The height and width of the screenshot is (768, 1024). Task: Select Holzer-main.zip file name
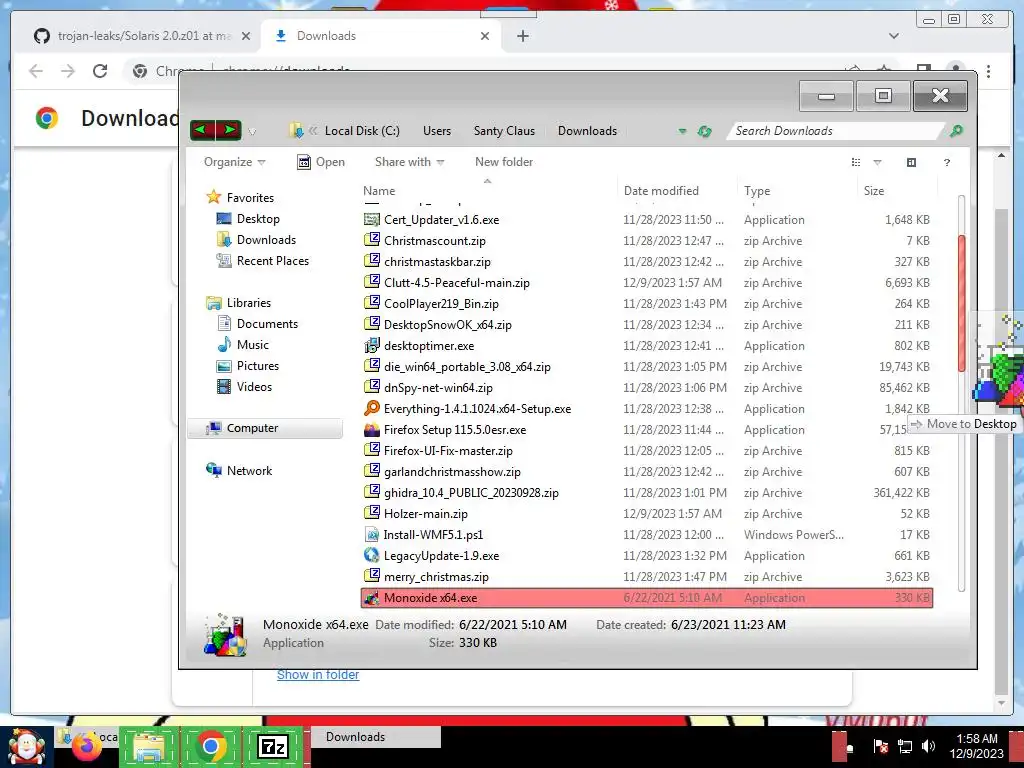point(425,513)
